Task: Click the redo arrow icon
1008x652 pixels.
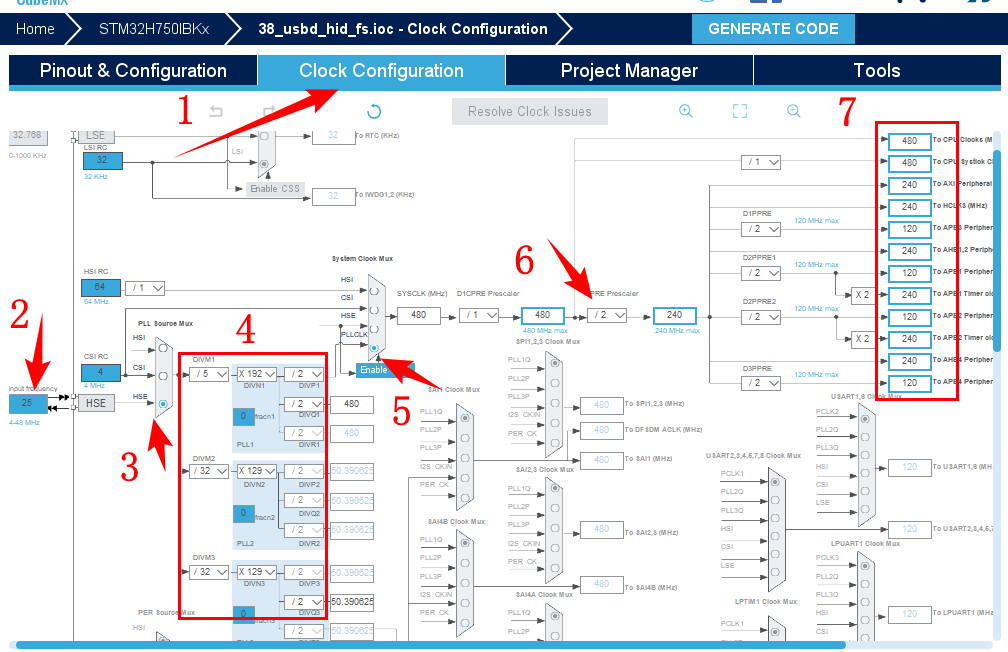Action: pyautogui.click(x=268, y=112)
